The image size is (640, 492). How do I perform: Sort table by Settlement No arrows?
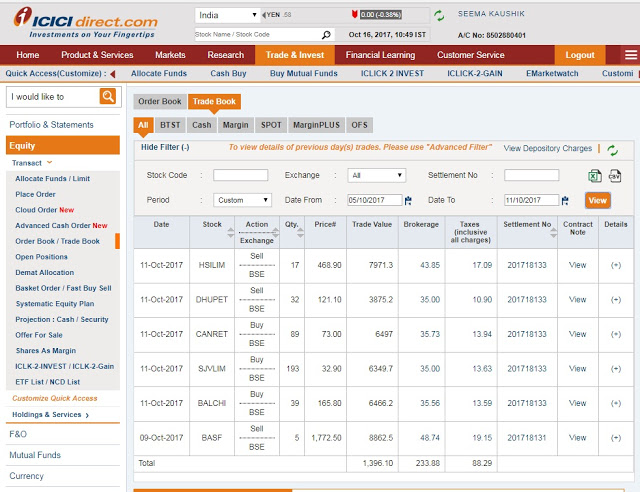[553, 233]
